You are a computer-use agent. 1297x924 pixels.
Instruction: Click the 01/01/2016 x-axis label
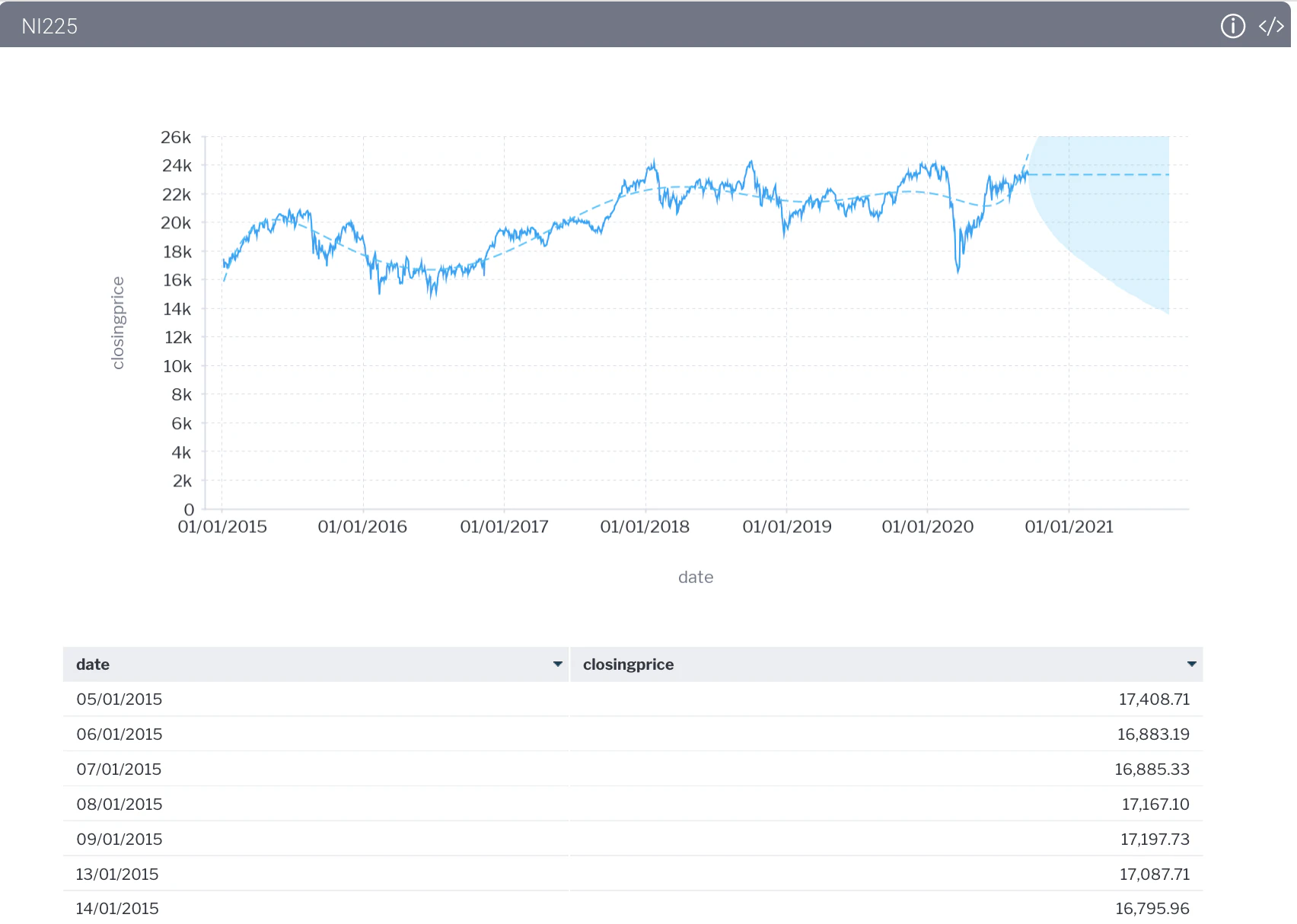tap(362, 527)
